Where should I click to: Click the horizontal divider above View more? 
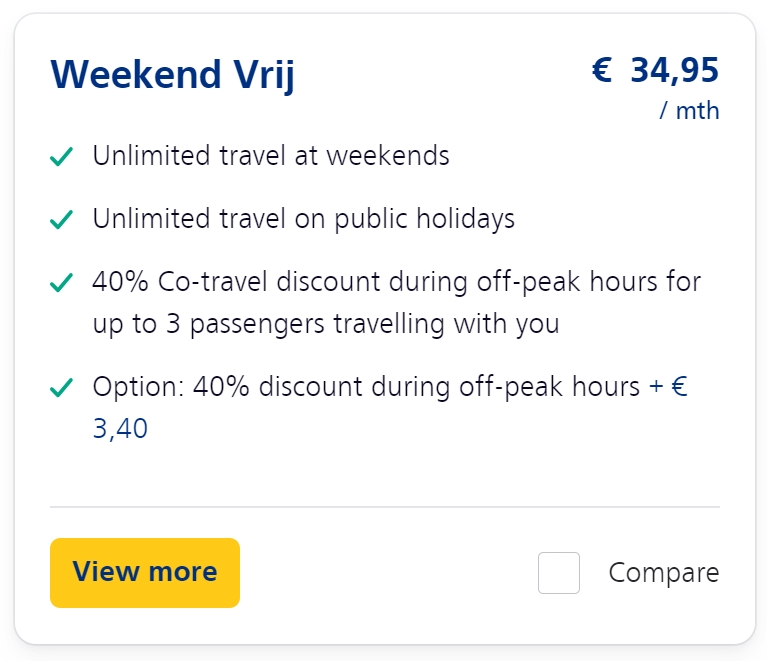[384, 507]
